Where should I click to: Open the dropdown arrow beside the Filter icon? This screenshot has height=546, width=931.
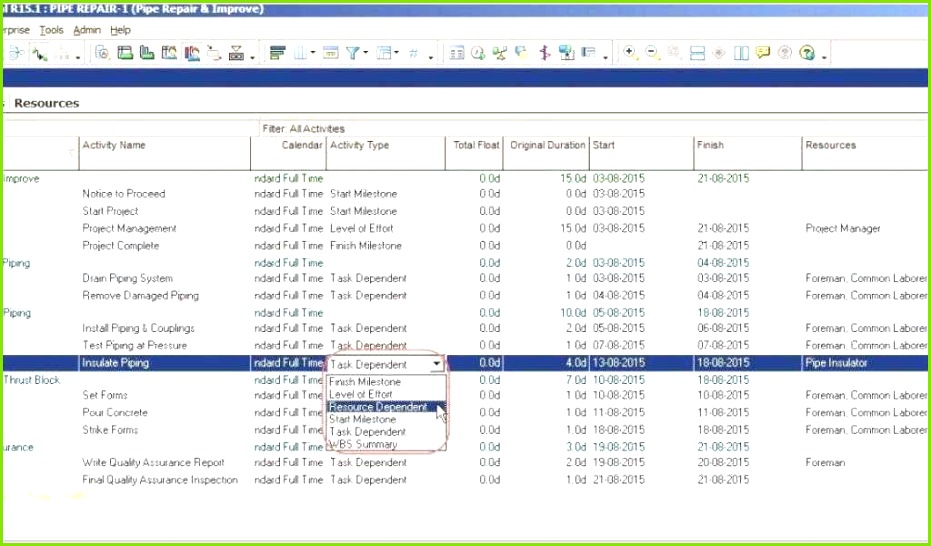click(366, 52)
